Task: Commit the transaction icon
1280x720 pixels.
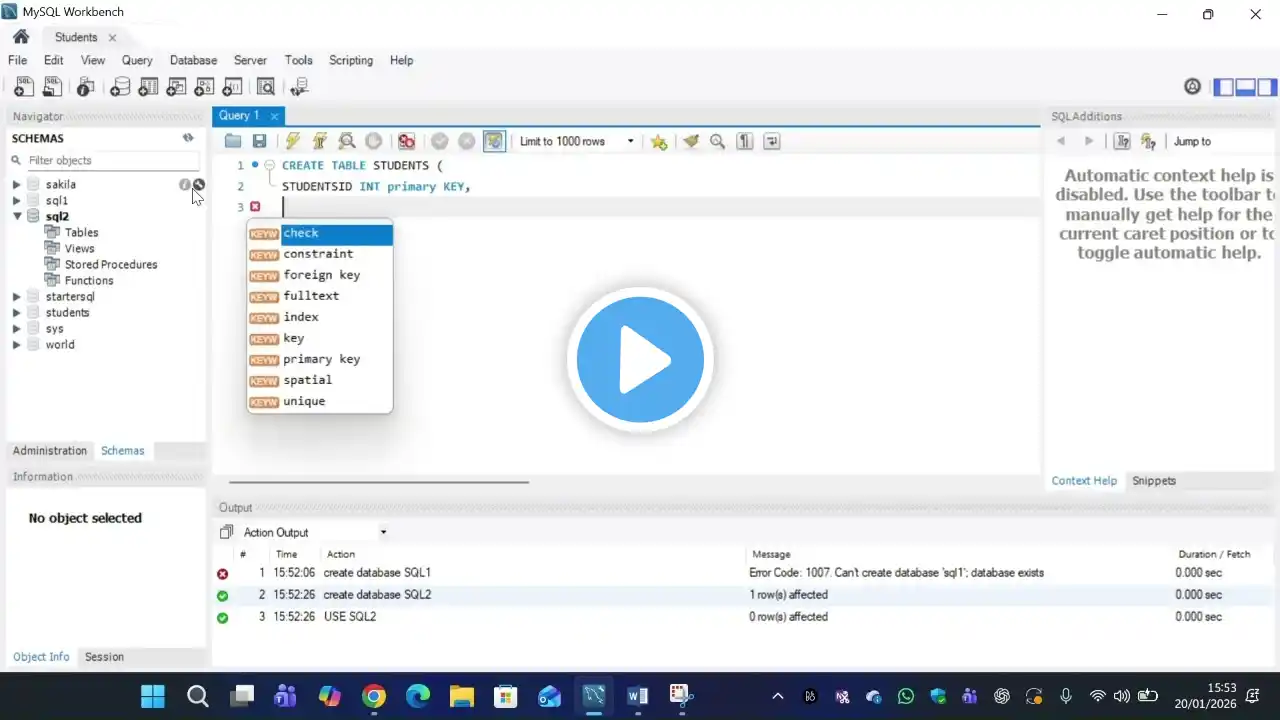Action: (x=439, y=142)
